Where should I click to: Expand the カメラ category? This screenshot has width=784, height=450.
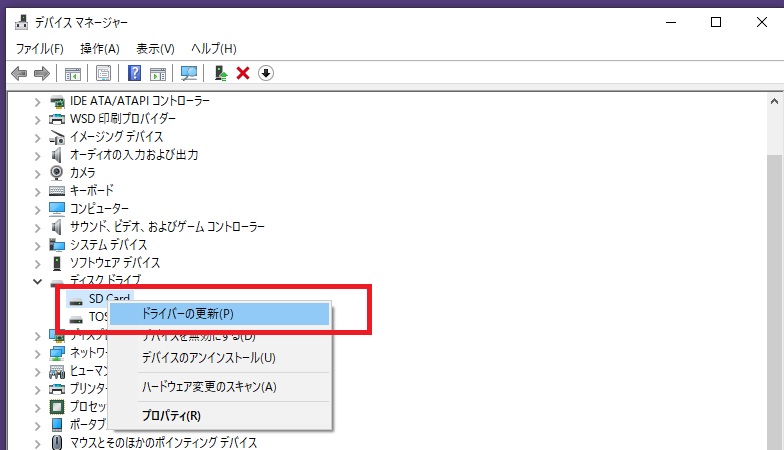click(38, 173)
